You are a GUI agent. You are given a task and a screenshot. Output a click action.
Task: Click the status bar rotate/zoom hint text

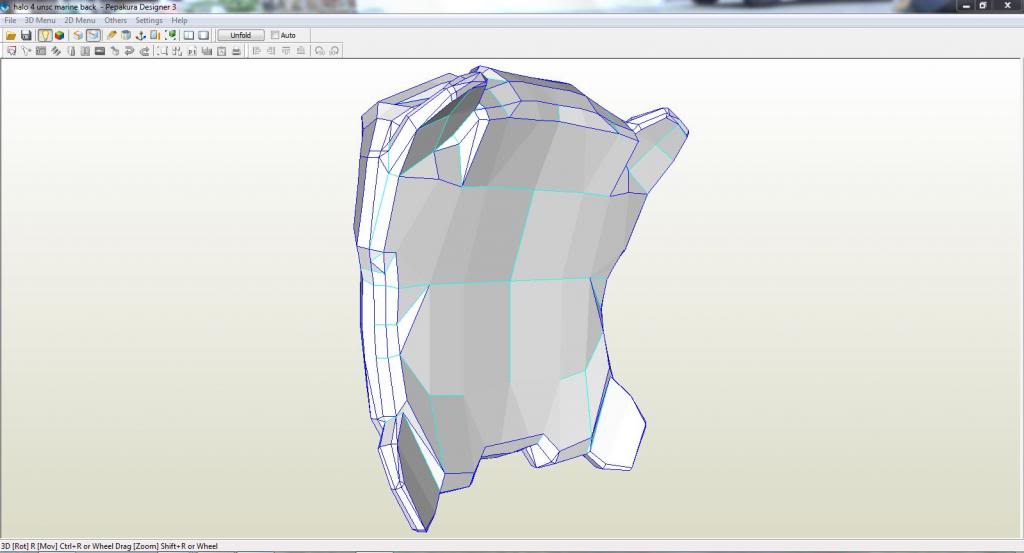pyautogui.click(x=109, y=546)
